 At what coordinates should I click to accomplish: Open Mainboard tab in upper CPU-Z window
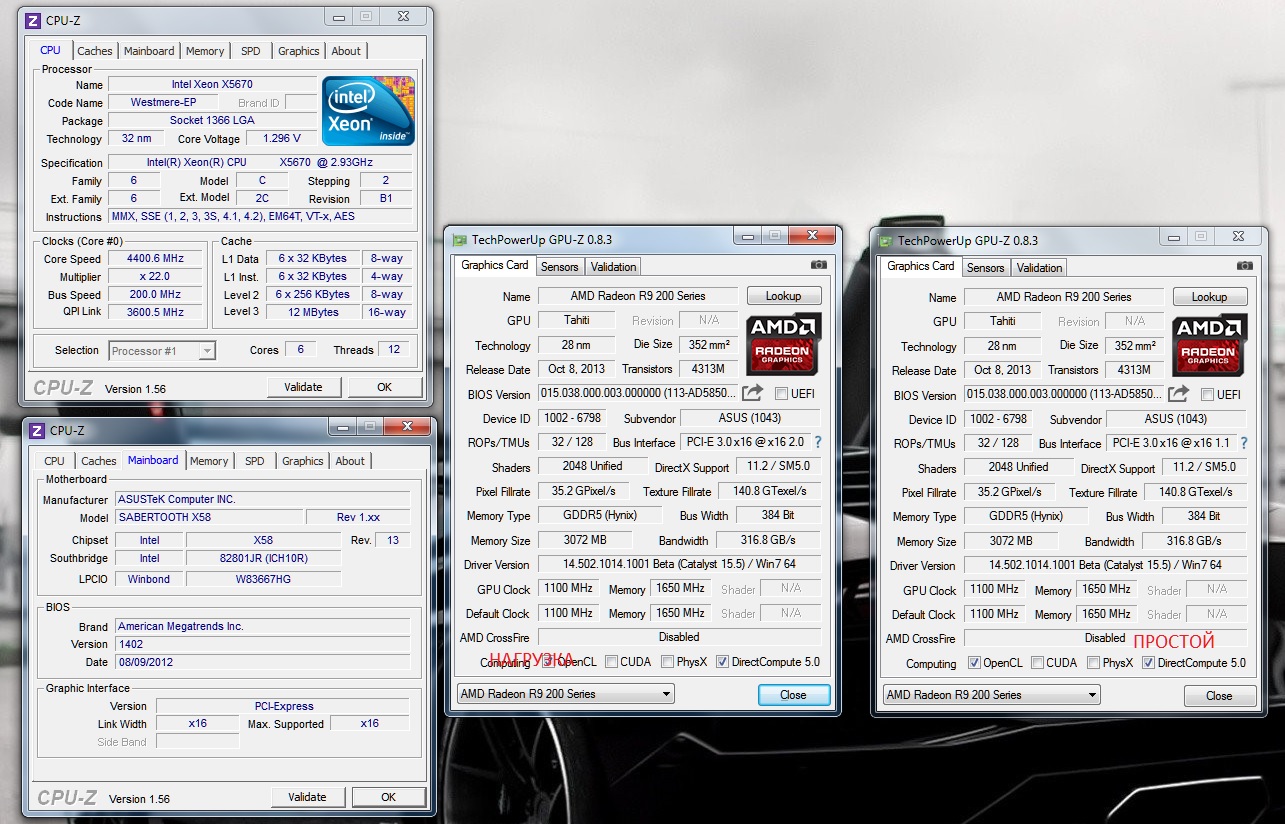149,51
